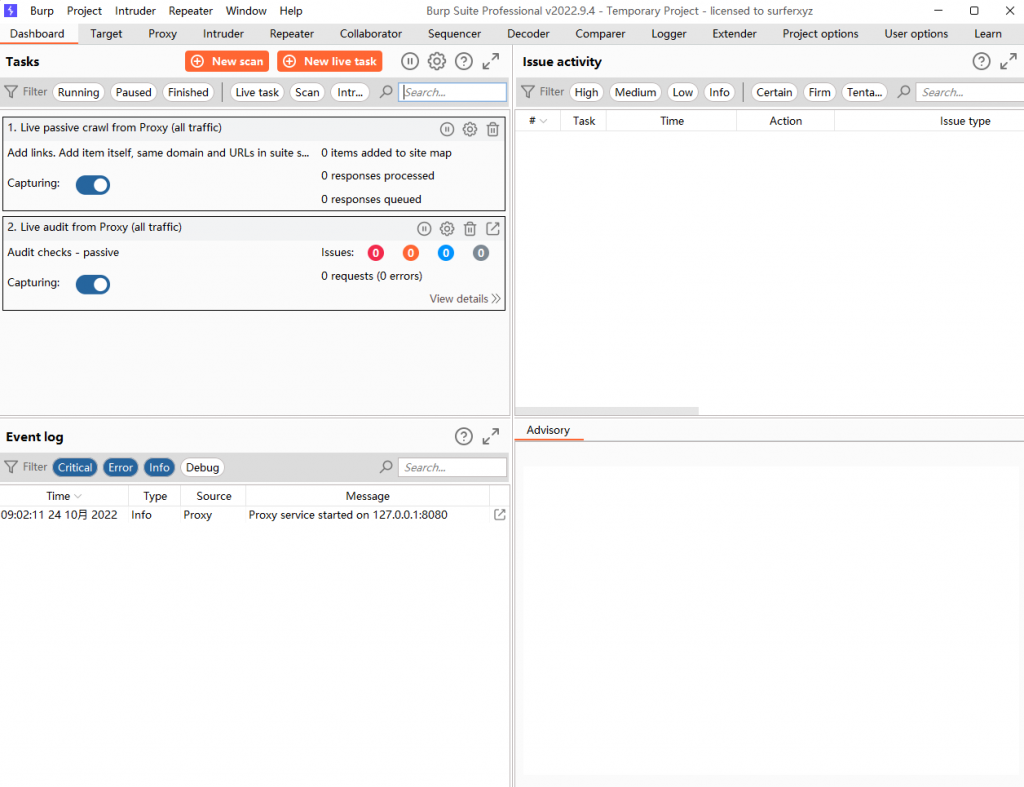Viewport: 1024px width, 787px height.
Task: Toggle the High severity issue filter
Action: pos(586,92)
